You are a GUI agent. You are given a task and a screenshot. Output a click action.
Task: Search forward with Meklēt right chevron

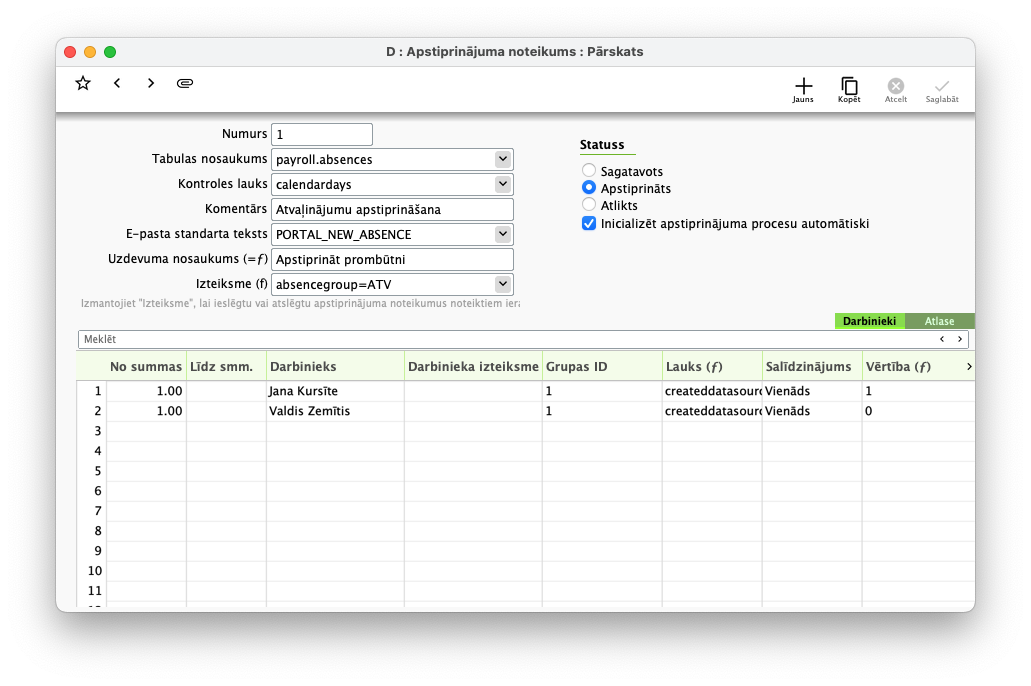(960, 339)
